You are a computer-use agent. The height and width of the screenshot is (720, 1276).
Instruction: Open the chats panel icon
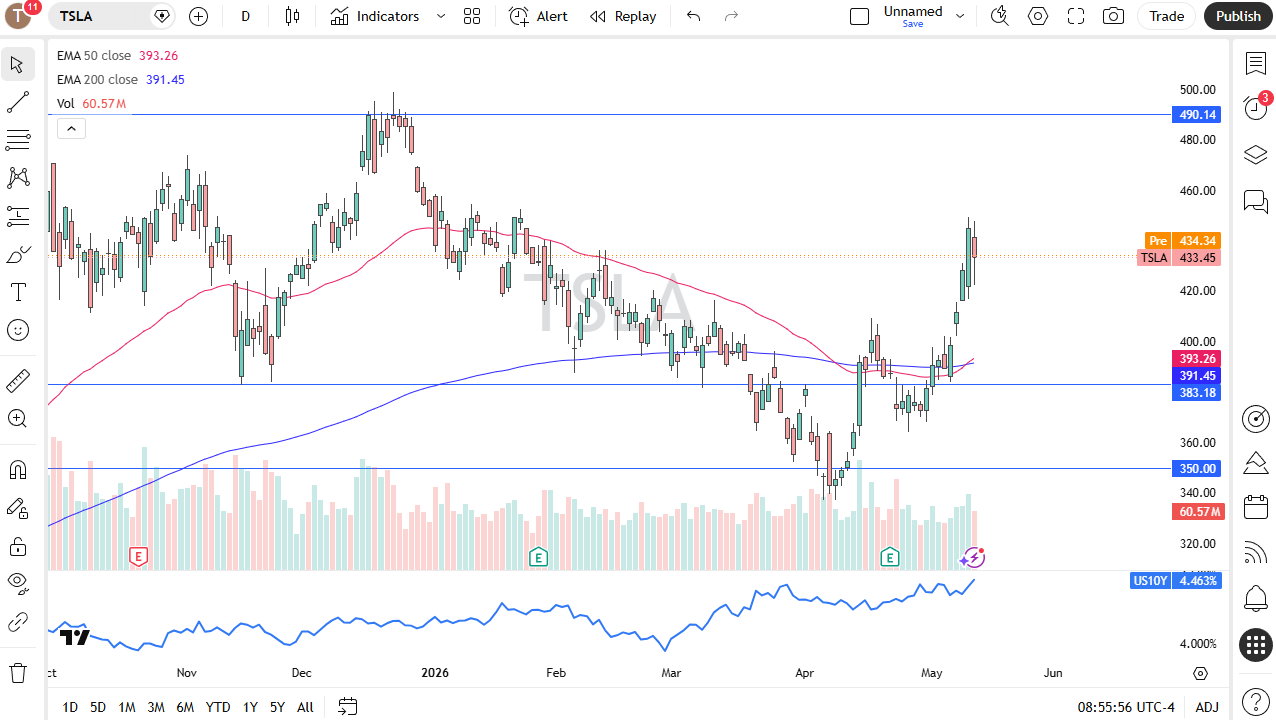click(1256, 202)
